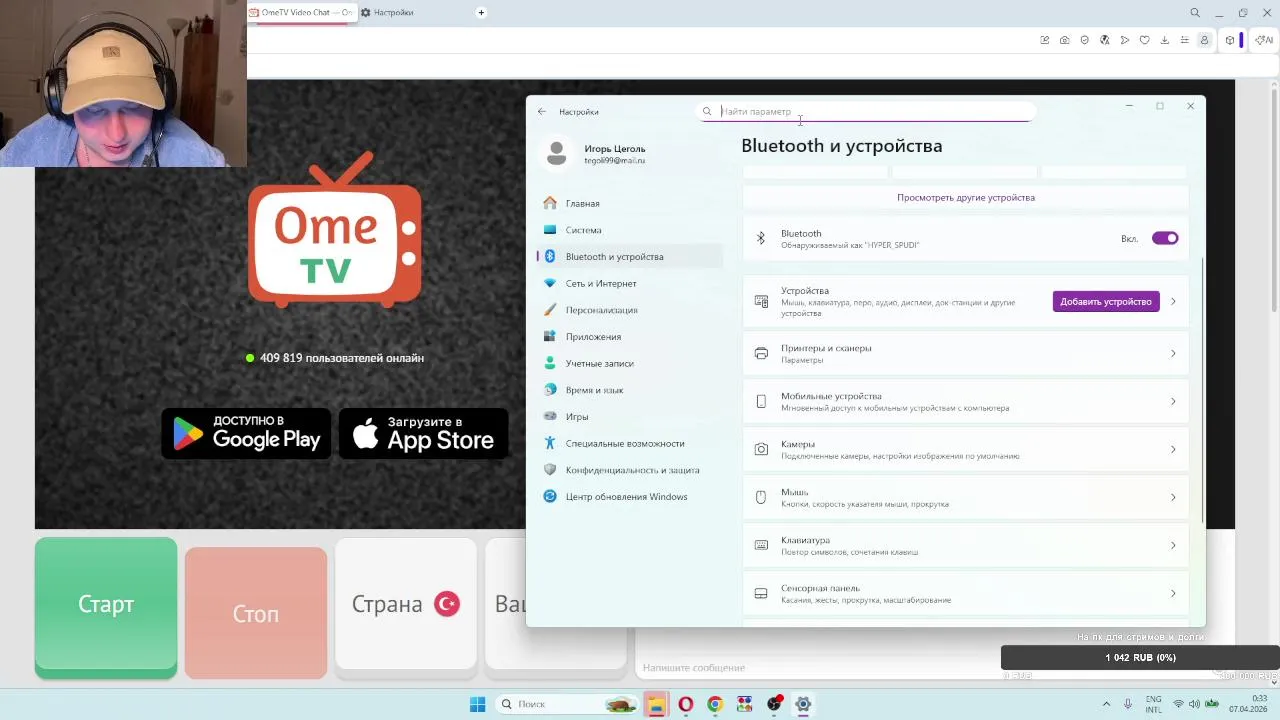Select Bluetooth и устройства in sidebar
This screenshot has height=720, width=1280.
point(629,257)
